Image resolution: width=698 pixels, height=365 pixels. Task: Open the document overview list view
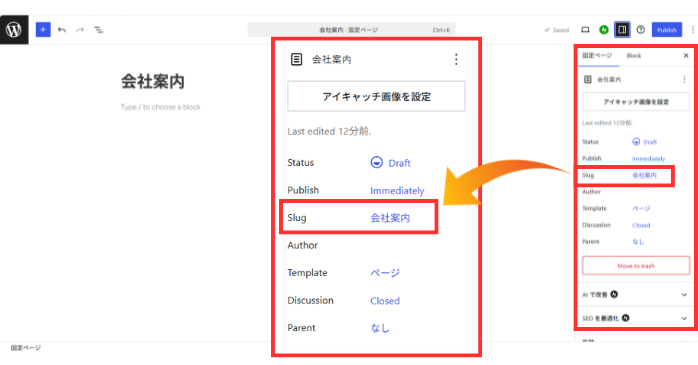click(98, 30)
